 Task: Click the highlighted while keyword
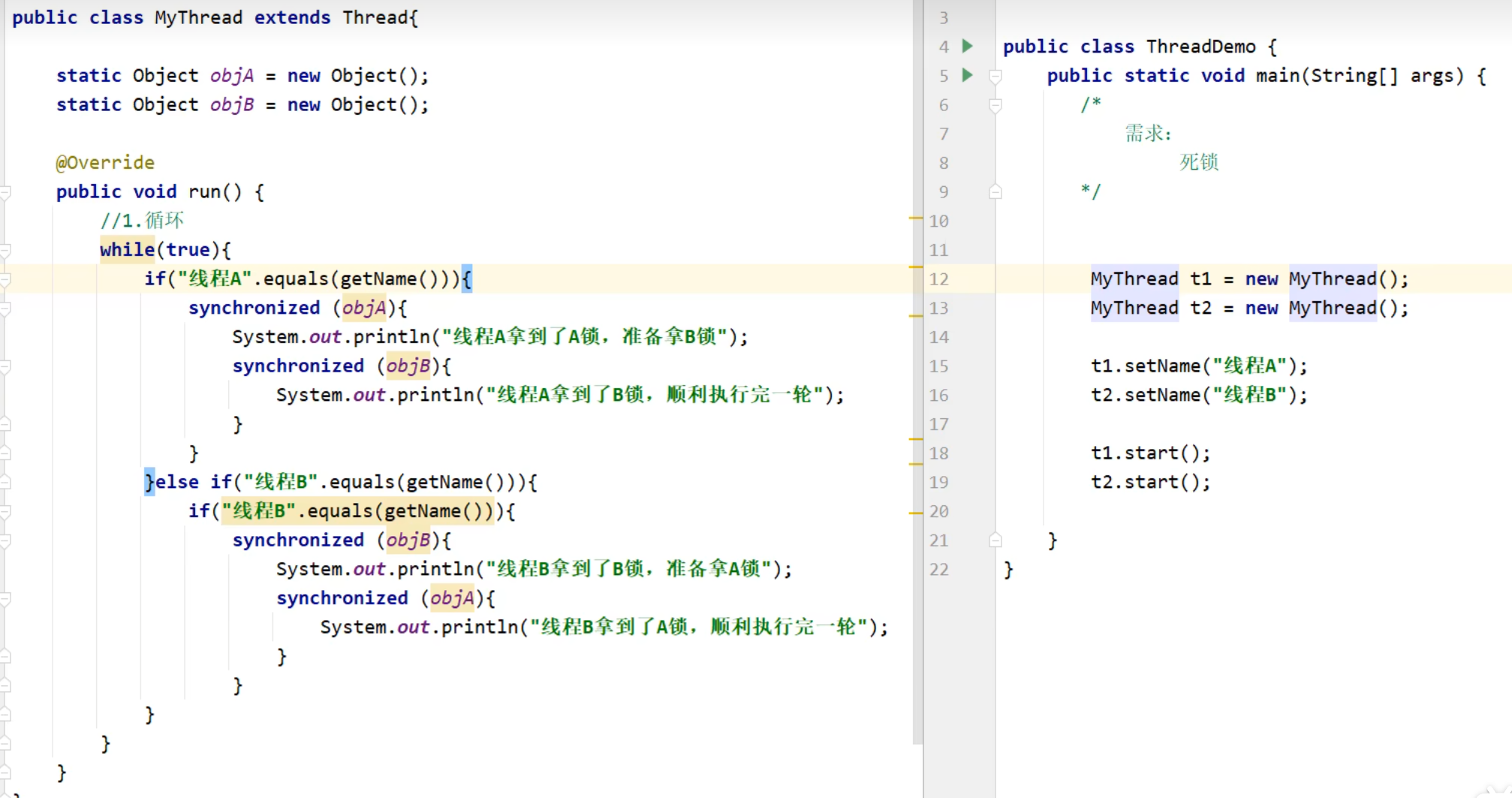(127, 250)
